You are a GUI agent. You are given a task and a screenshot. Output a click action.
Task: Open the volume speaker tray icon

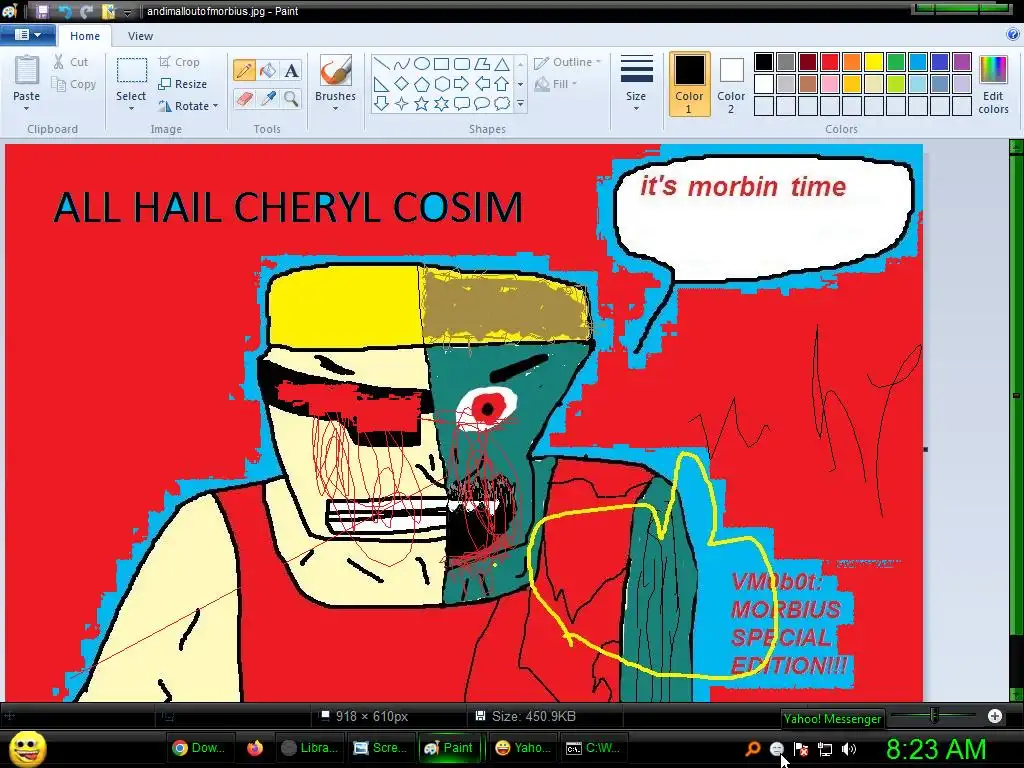tap(849, 749)
